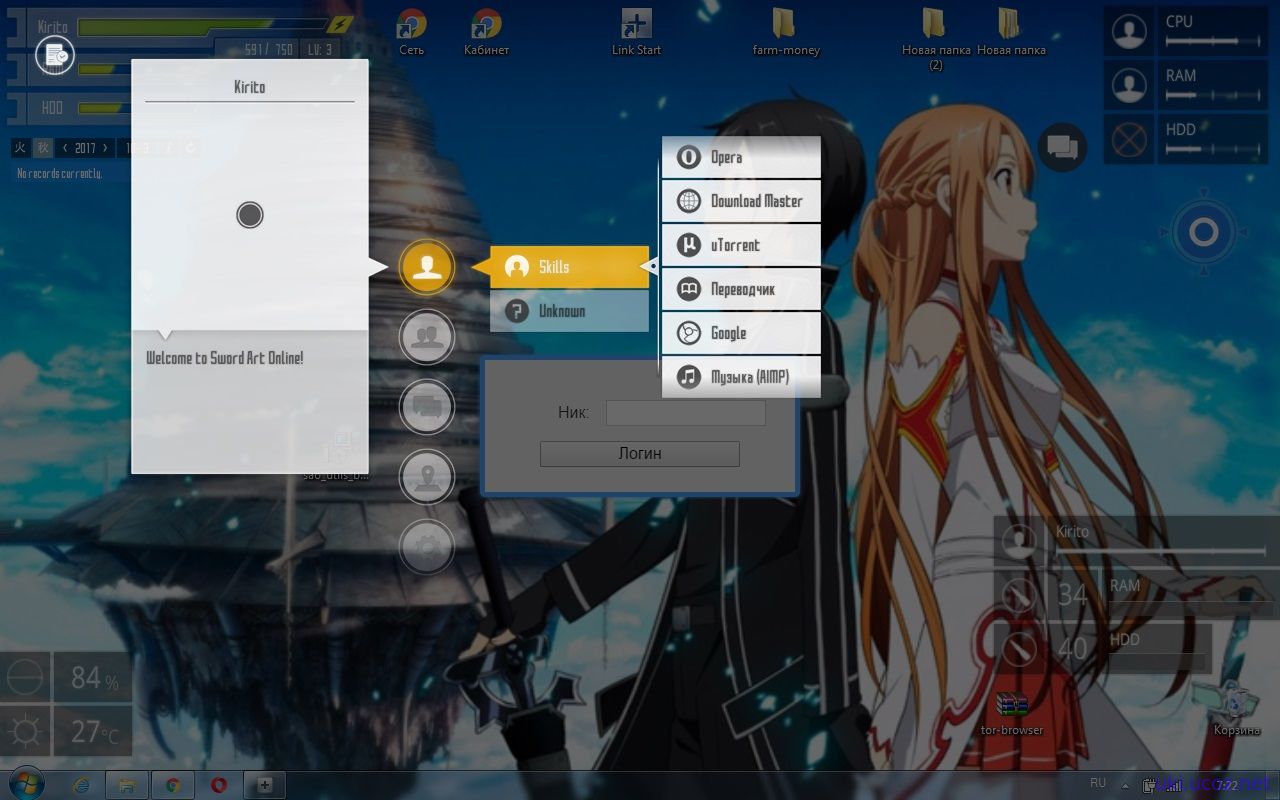Switch to the plus-sign app in the taskbar
The width and height of the screenshot is (1280, 800).
coord(265,785)
